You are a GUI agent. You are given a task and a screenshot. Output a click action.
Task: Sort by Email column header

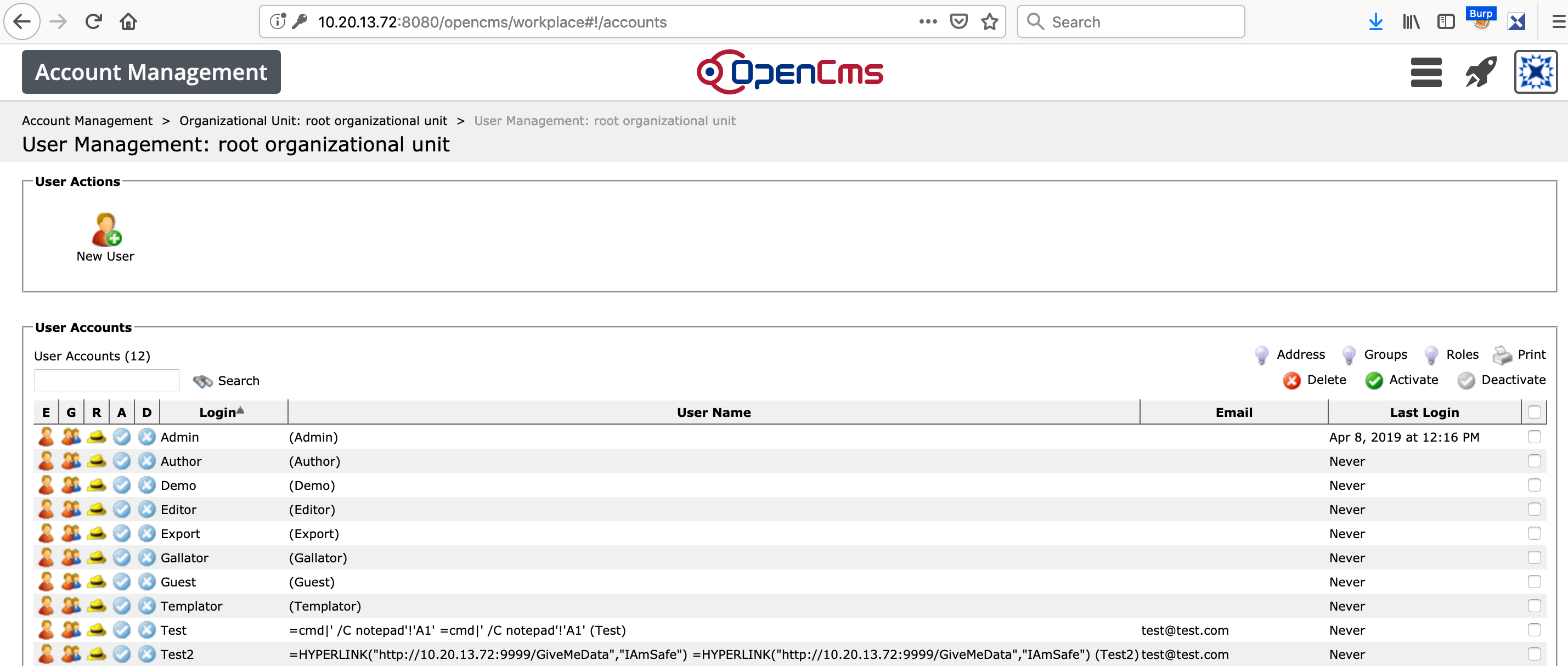tap(1233, 413)
